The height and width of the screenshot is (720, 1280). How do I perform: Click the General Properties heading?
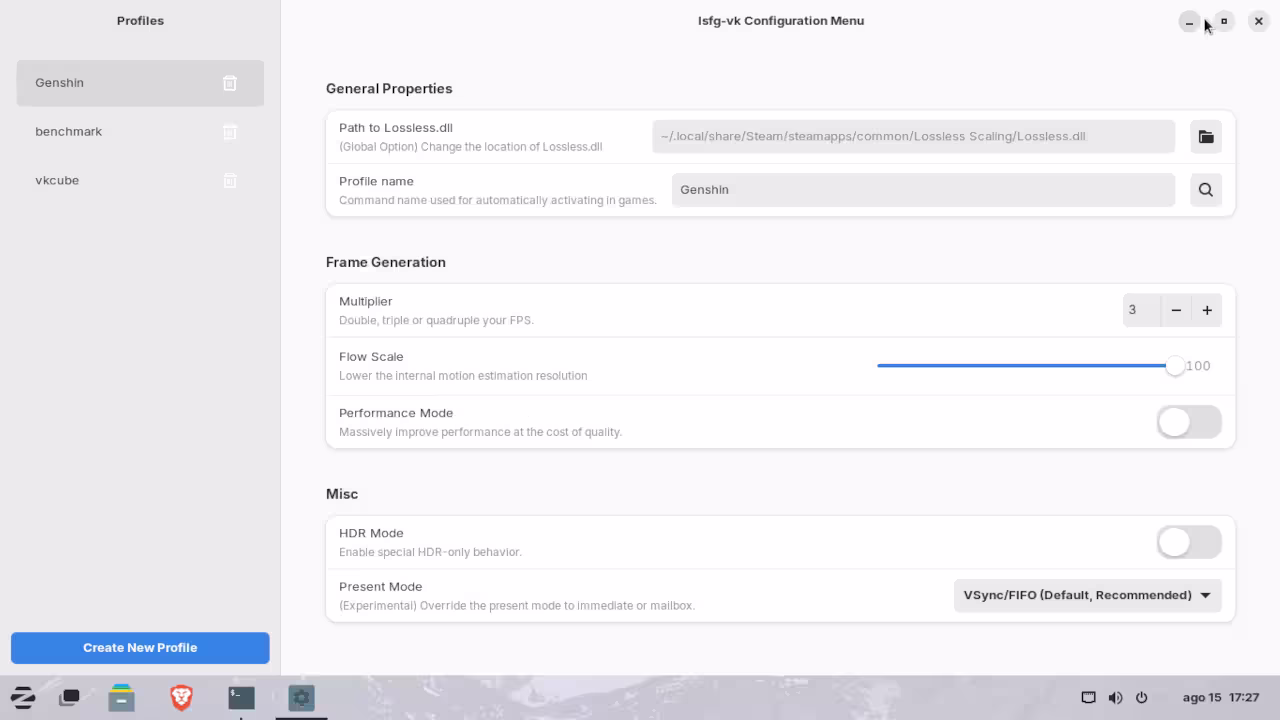click(x=389, y=89)
